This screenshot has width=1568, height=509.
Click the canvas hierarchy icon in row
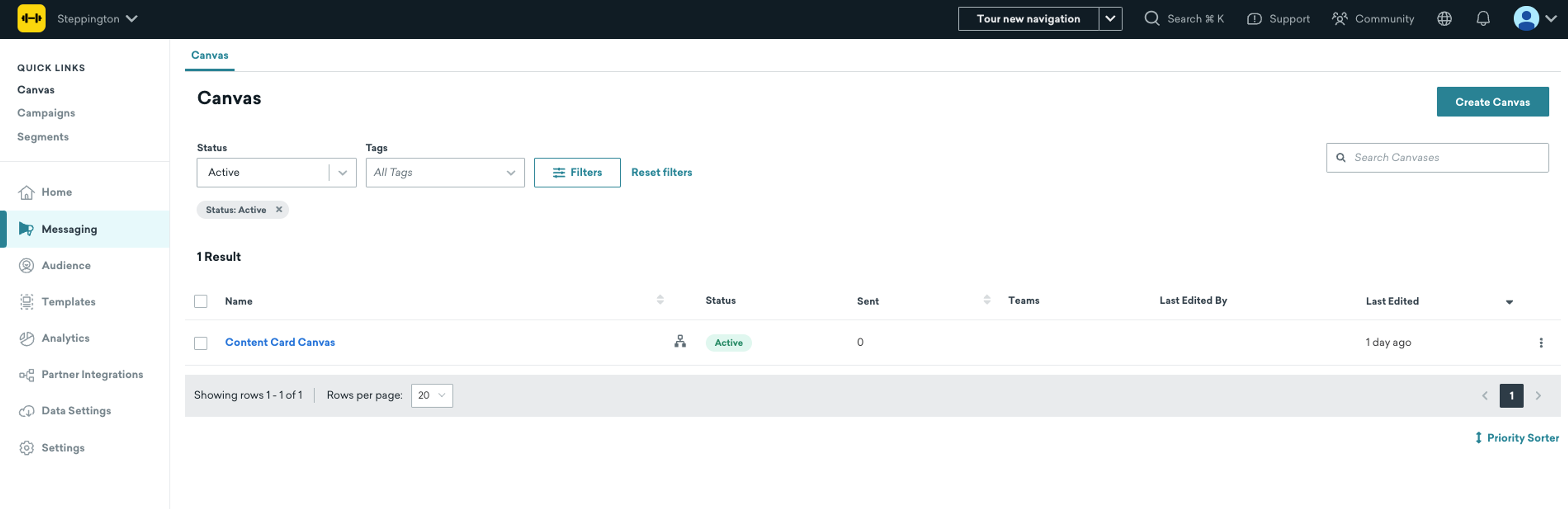pyautogui.click(x=680, y=342)
